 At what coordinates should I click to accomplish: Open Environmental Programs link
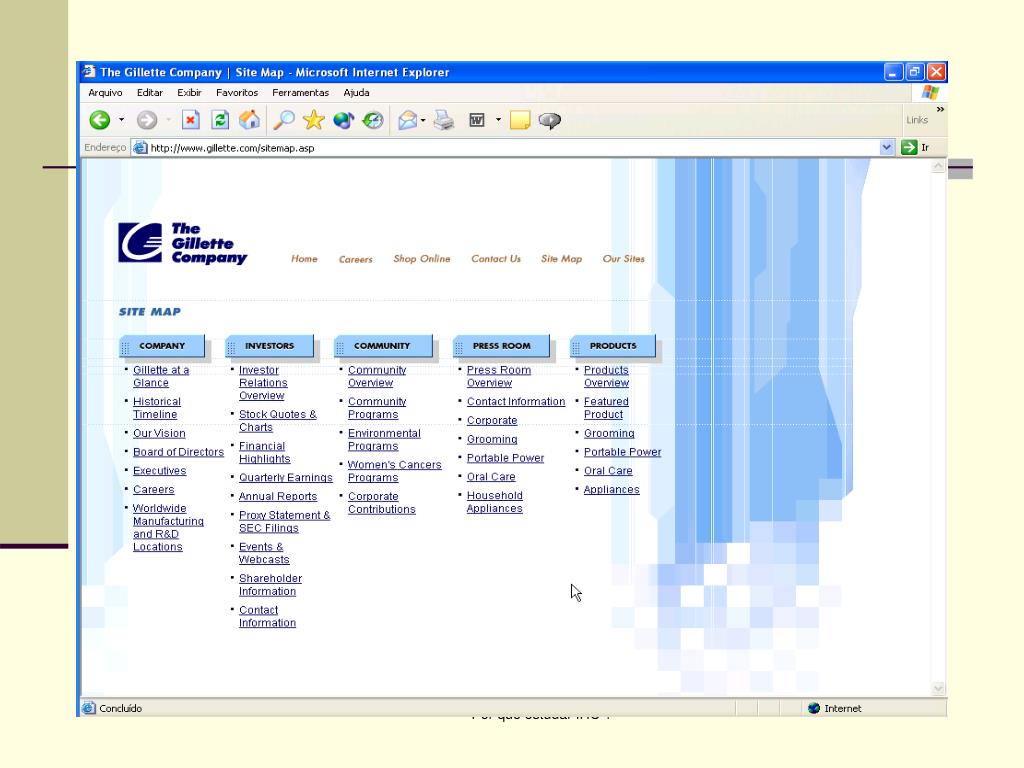384,440
